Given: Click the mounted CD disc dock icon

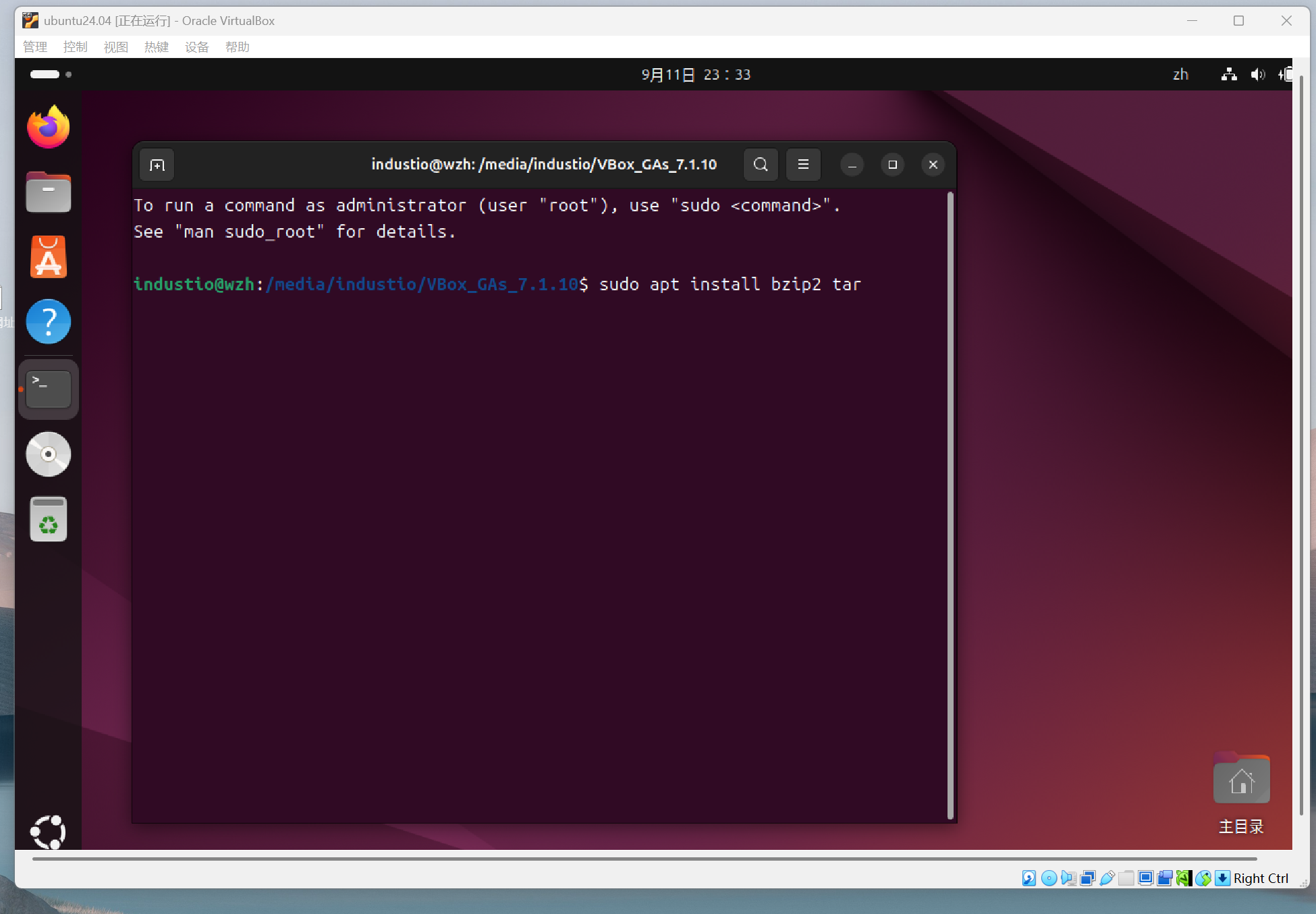Looking at the screenshot, I should pos(48,454).
